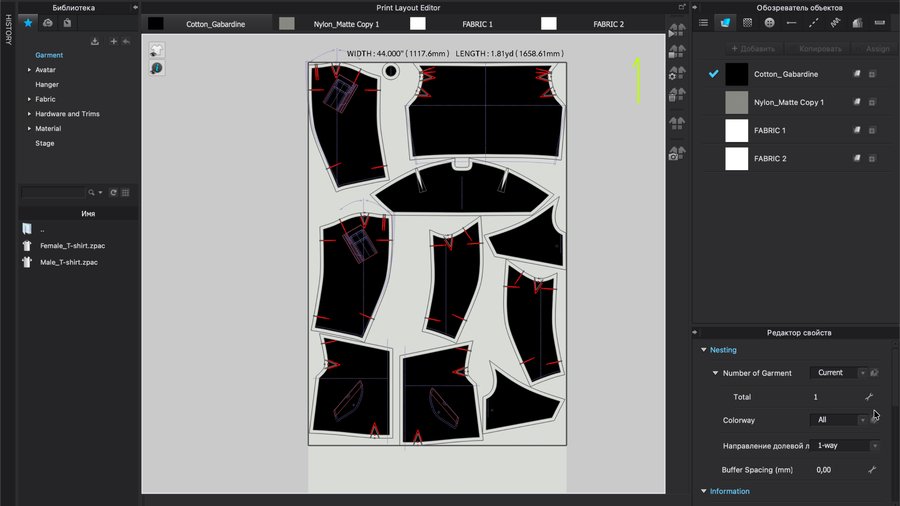Image resolution: width=900 pixels, height=506 pixels.
Task: Click the garment camera snapshot icon
Action: pyautogui.click(x=677, y=153)
